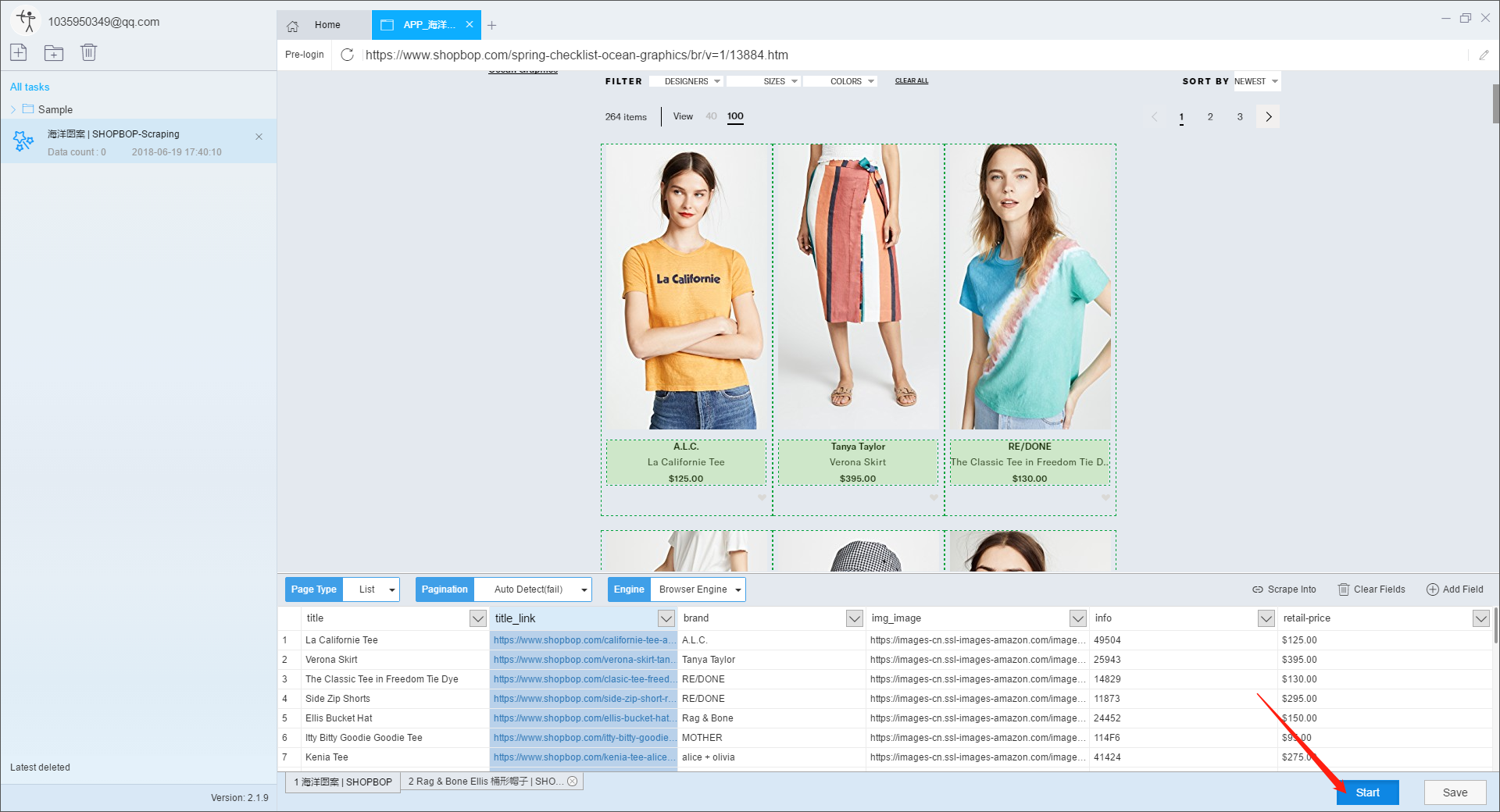Click the $130.00 price cell
This screenshot has height=812, width=1500.
1384,679
